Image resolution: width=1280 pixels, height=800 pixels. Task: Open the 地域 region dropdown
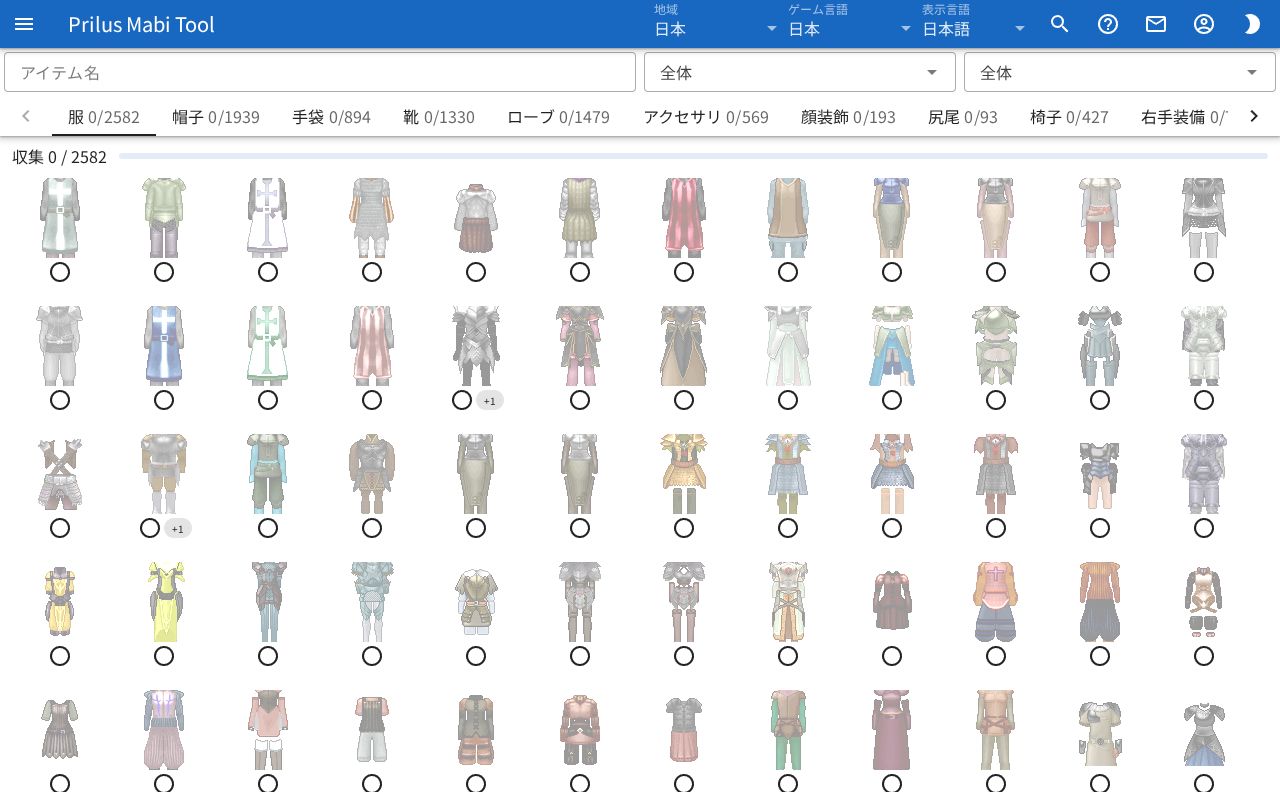(x=716, y=24)
